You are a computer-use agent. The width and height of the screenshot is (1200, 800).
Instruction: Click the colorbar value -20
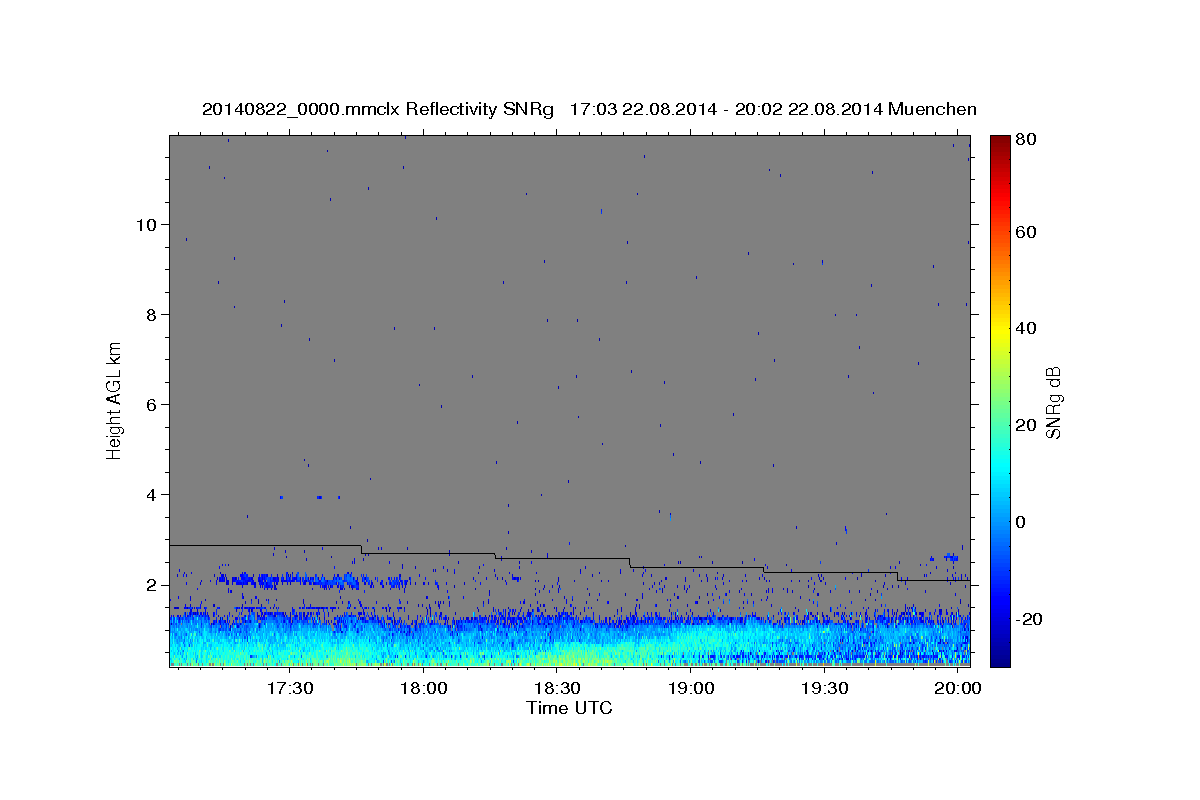pyautogui.click(x=1028, y=619)
